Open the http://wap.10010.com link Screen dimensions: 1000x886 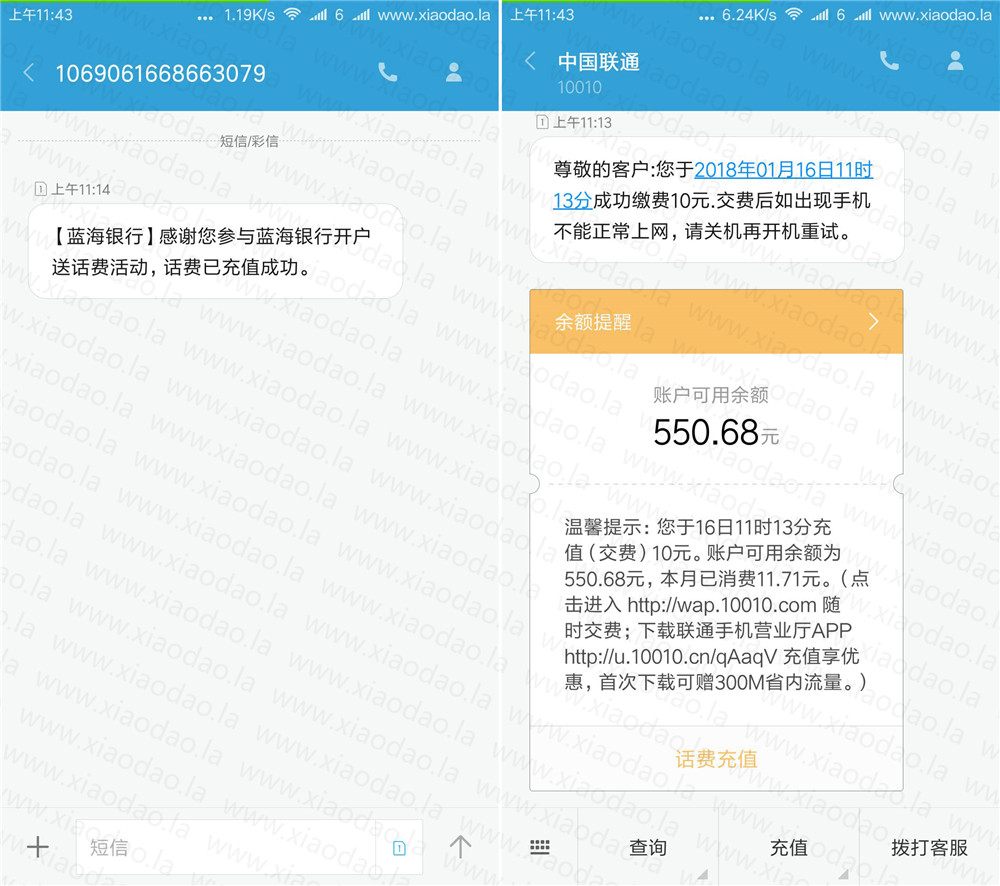[x=722, y=605]
